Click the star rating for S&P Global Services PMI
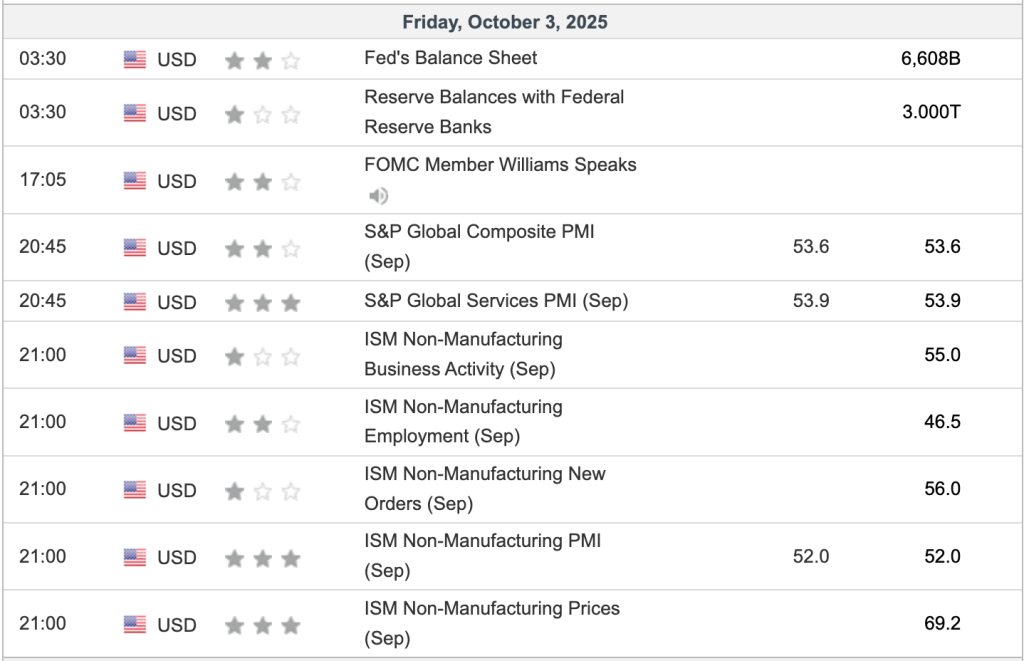 click(x=262, y=302)
